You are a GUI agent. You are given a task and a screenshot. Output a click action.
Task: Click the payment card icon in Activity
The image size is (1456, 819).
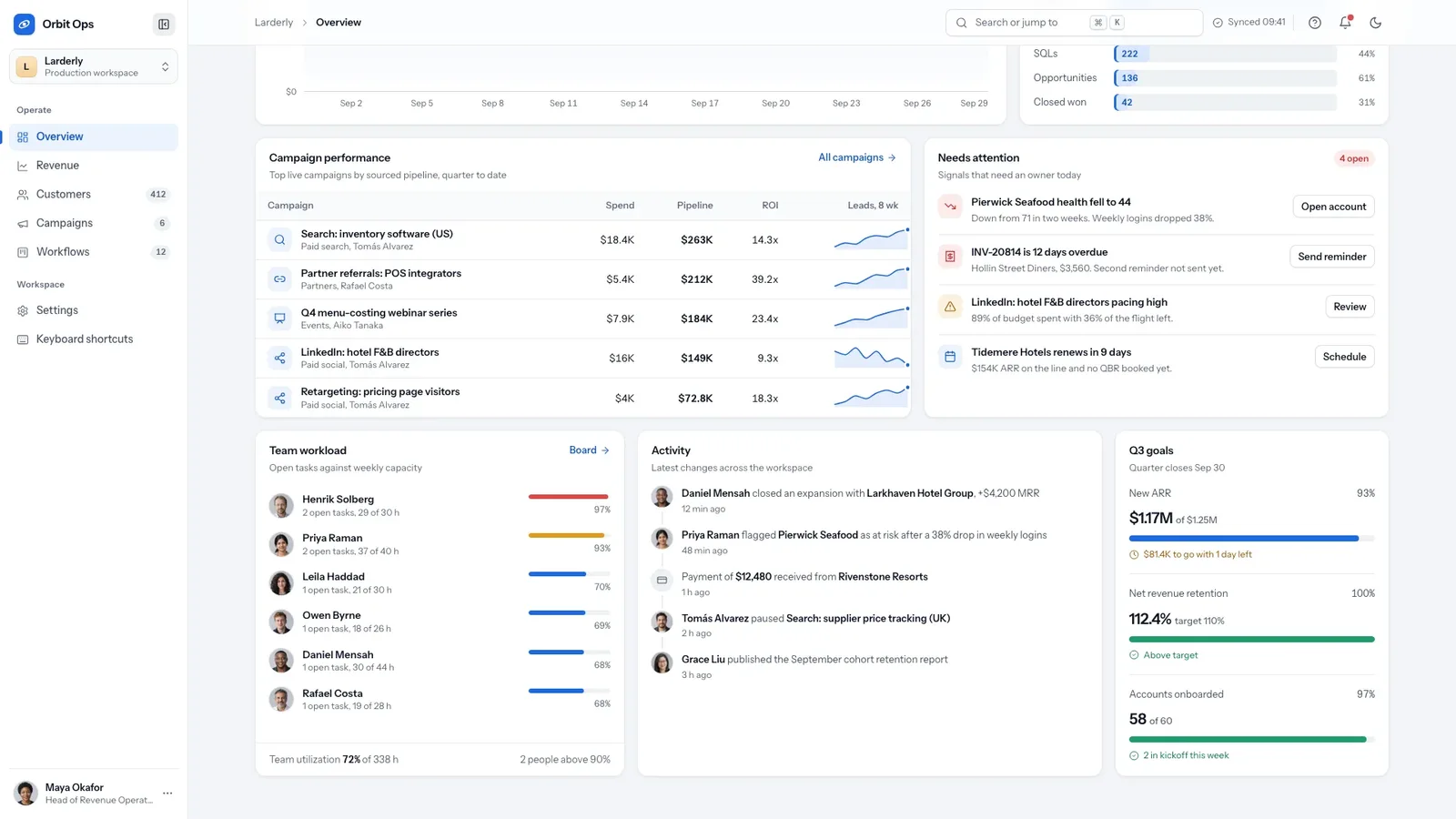point(662,581)
